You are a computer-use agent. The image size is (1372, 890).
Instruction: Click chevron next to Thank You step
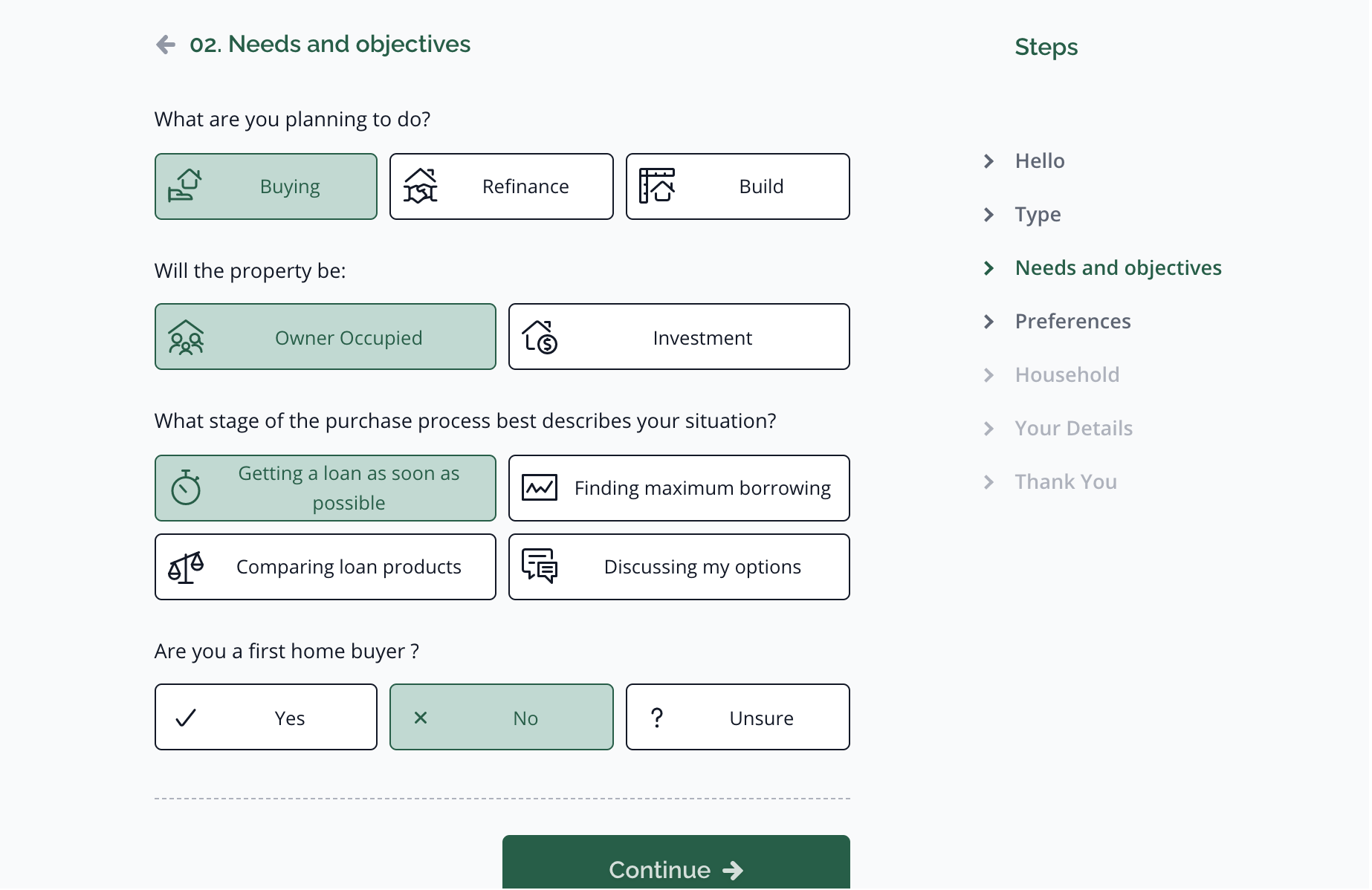tap(988, 482)
